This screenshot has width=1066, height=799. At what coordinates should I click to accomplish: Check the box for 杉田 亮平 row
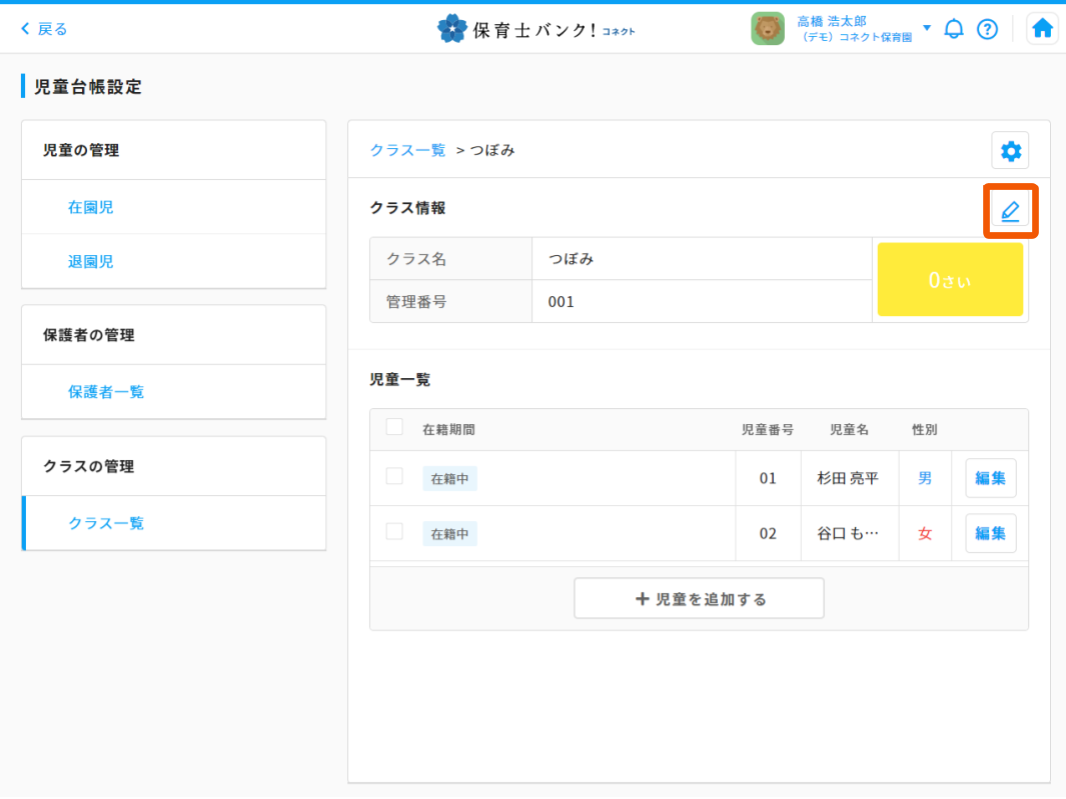coord(394,476)
